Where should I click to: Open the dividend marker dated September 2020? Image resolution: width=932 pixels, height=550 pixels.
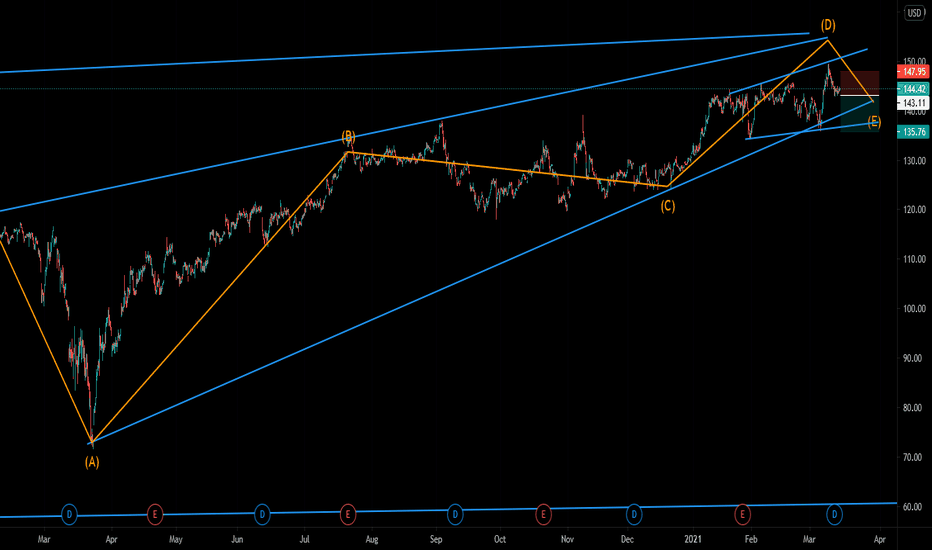(455, 514)
